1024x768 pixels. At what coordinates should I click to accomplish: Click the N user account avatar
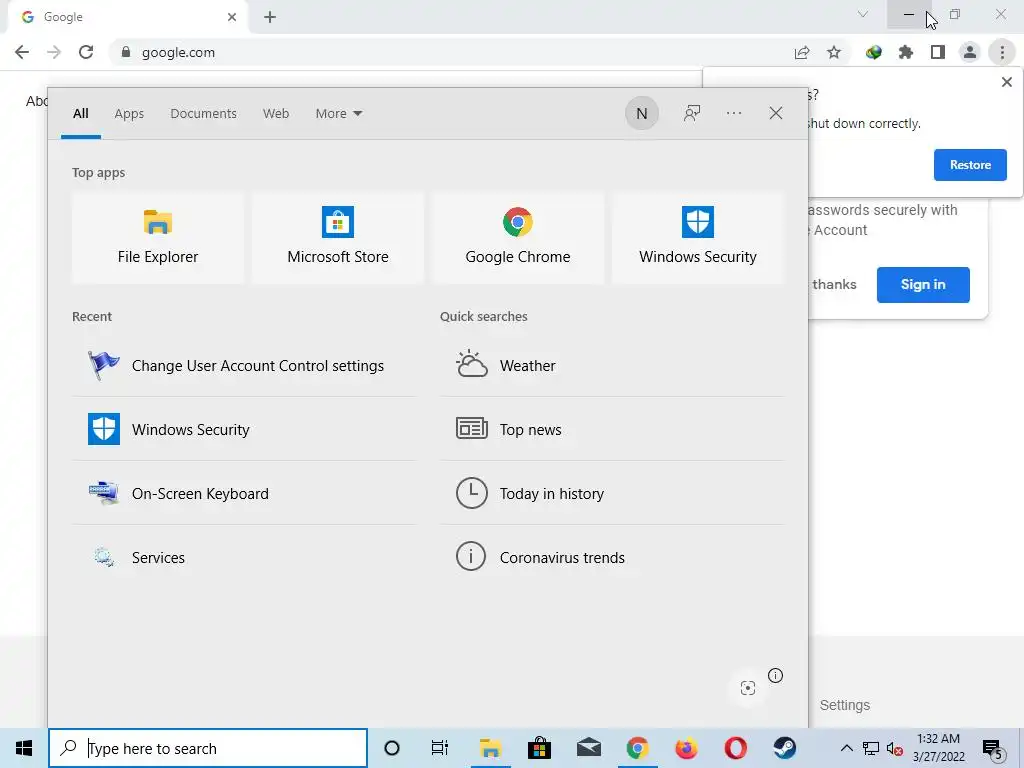click(641, 114)
